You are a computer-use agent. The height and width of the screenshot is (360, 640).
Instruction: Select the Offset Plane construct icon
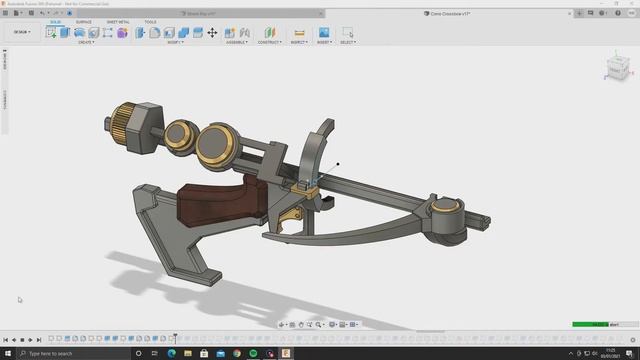coord(270,33)
